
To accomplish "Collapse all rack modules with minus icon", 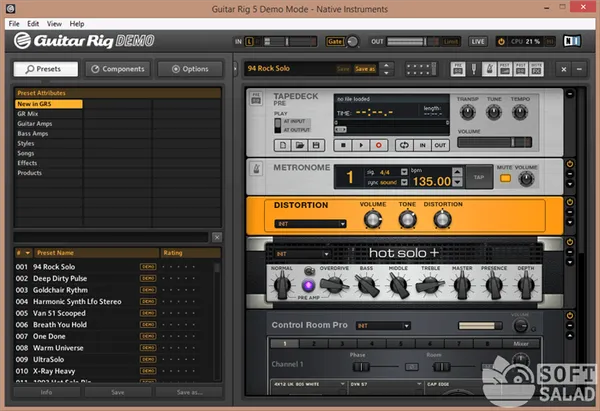I will coord(579,69).
